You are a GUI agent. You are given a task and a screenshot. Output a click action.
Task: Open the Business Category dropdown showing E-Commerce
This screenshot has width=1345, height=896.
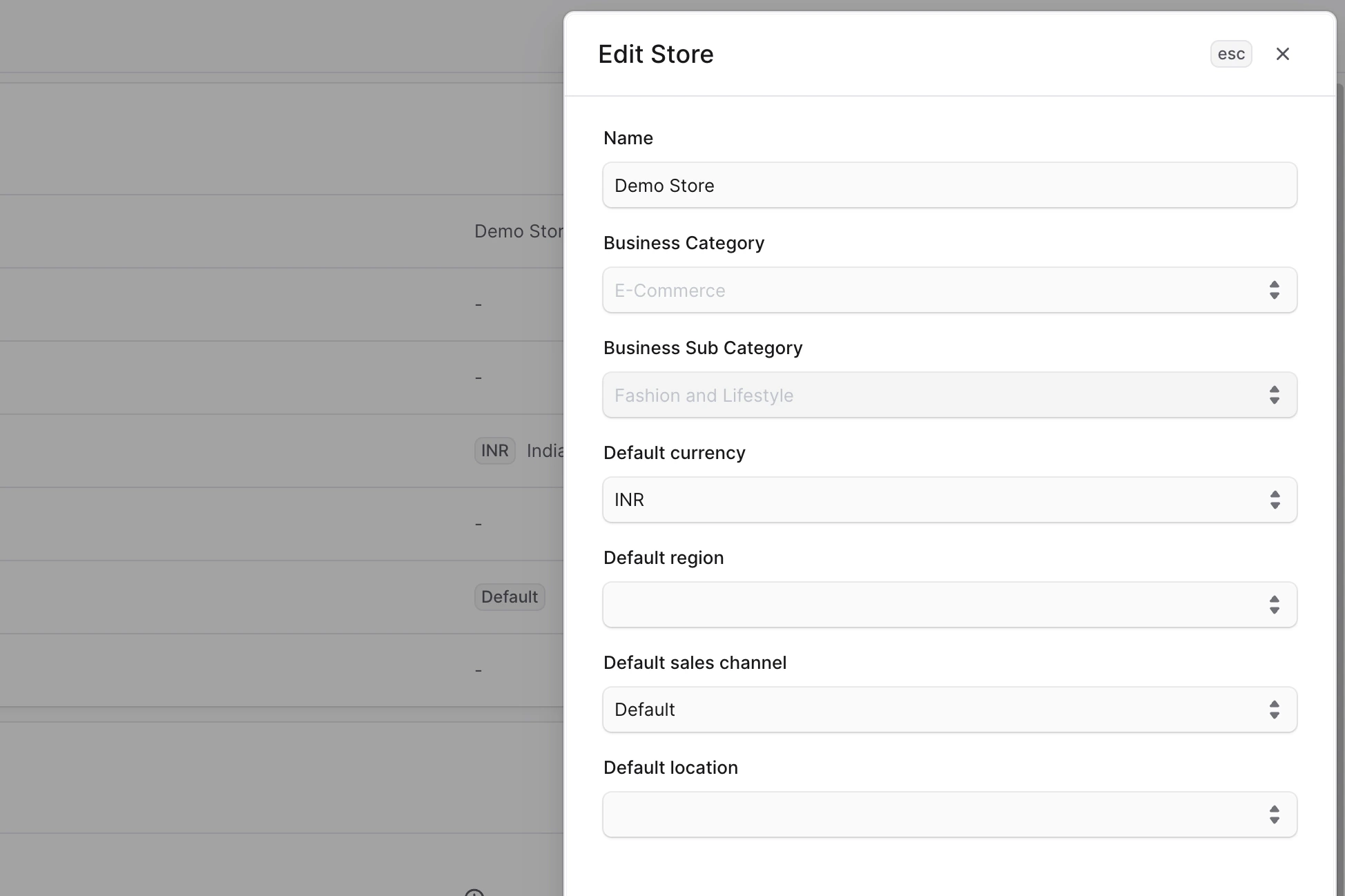[949, 290]
